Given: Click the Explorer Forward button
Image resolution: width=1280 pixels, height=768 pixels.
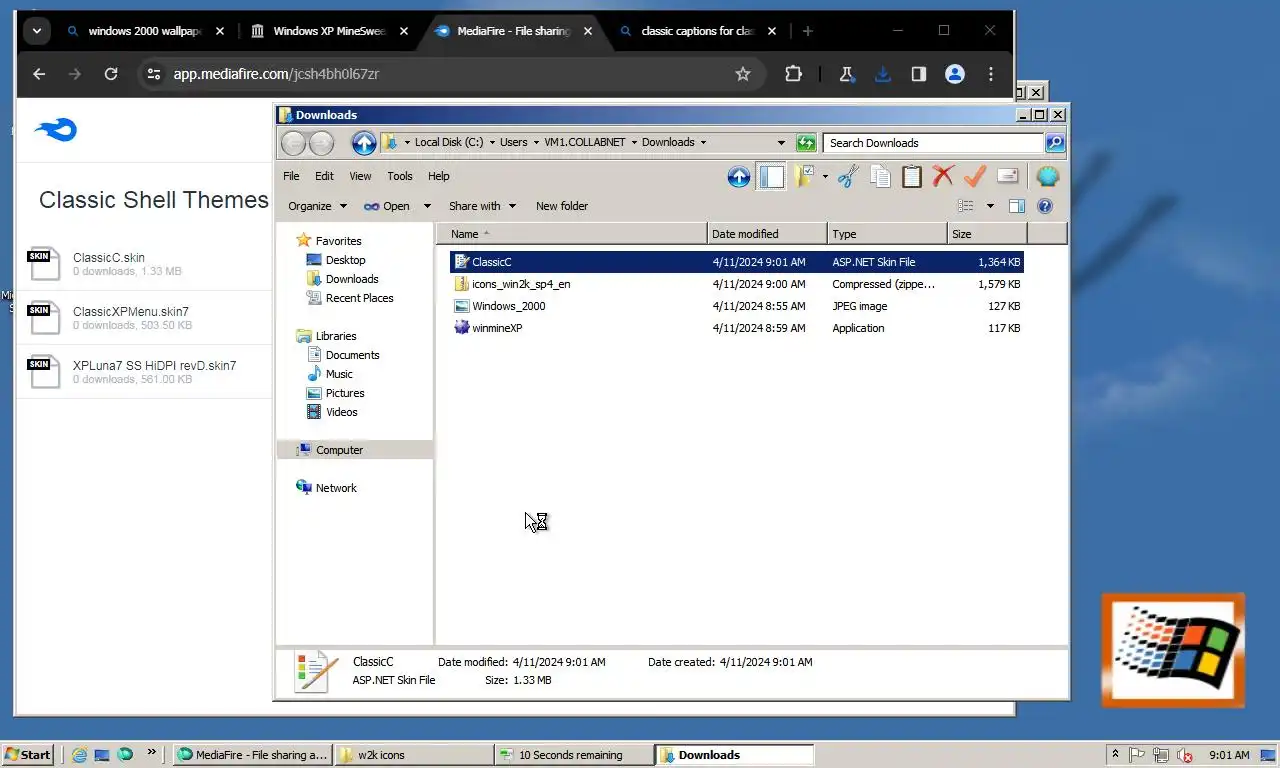Looking at the screenshot, I should [x=321, y=143].
